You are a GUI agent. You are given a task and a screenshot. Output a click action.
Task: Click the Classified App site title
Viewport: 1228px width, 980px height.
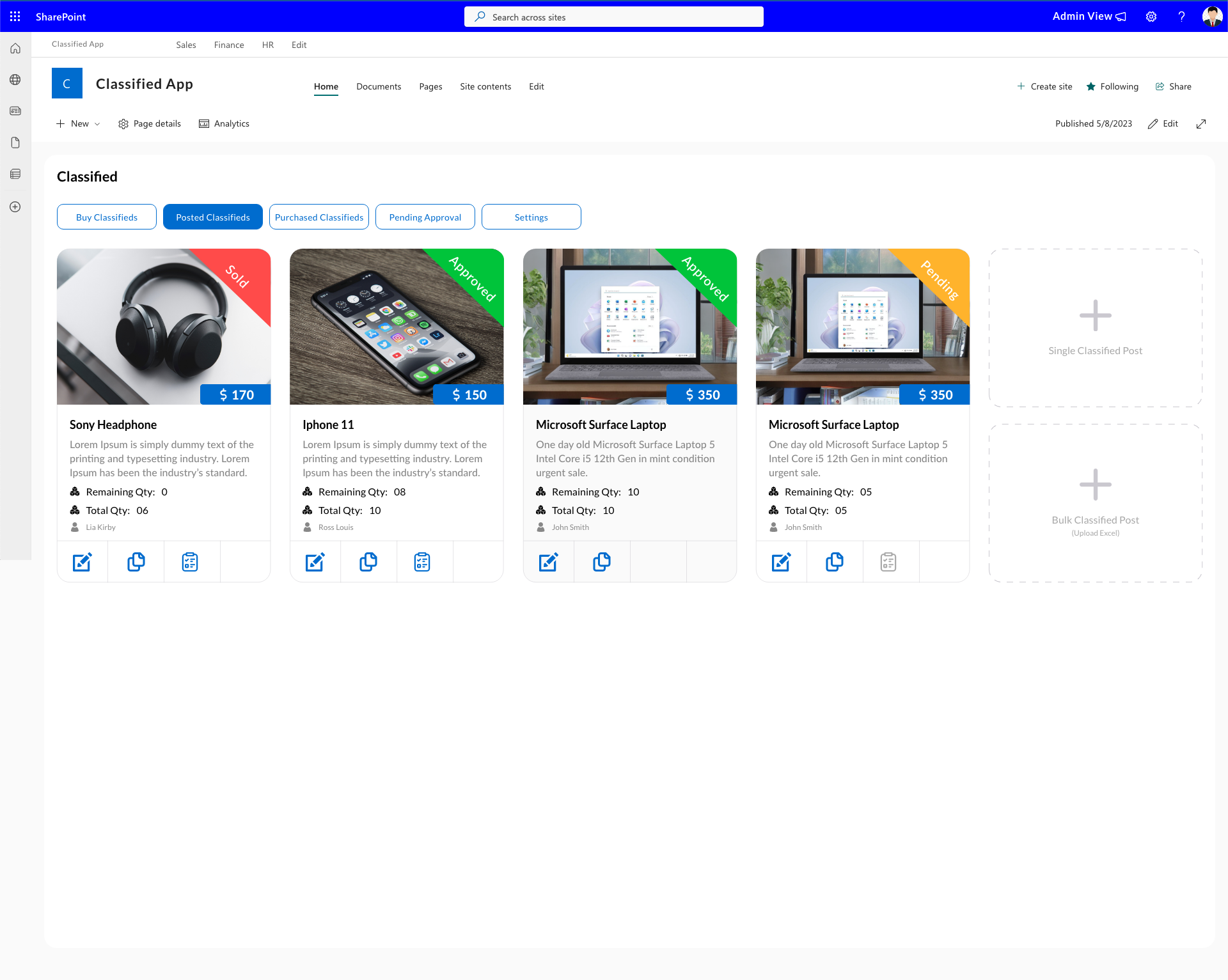(145, 84)
